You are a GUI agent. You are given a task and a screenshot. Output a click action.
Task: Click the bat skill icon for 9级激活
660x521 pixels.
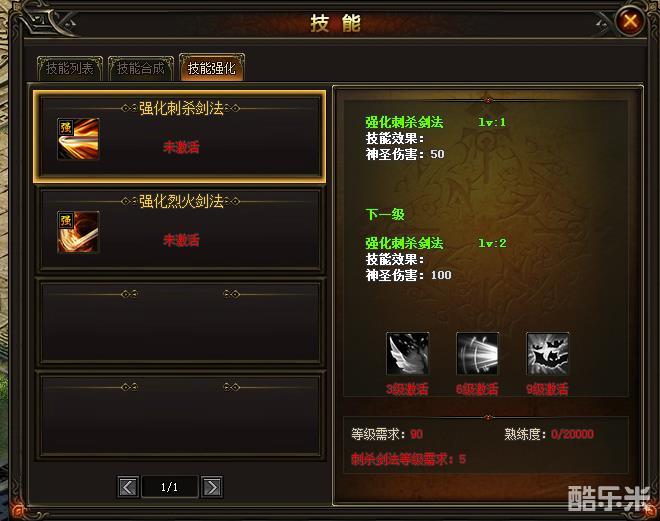tap(548, 354)
